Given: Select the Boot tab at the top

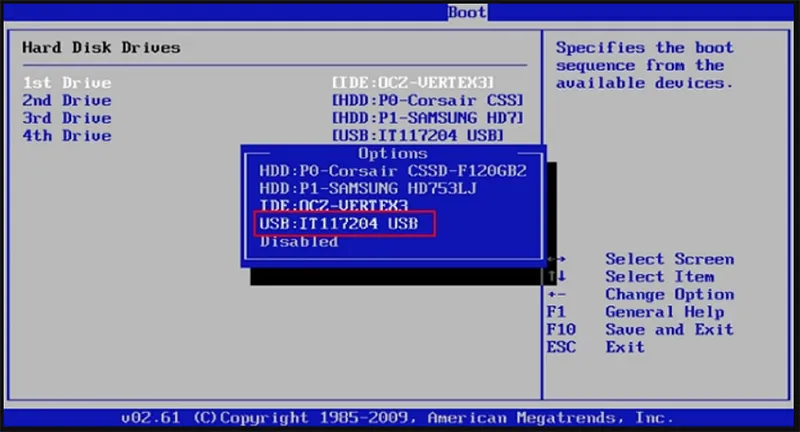Looking at the screenshot, I should (467, 12).
